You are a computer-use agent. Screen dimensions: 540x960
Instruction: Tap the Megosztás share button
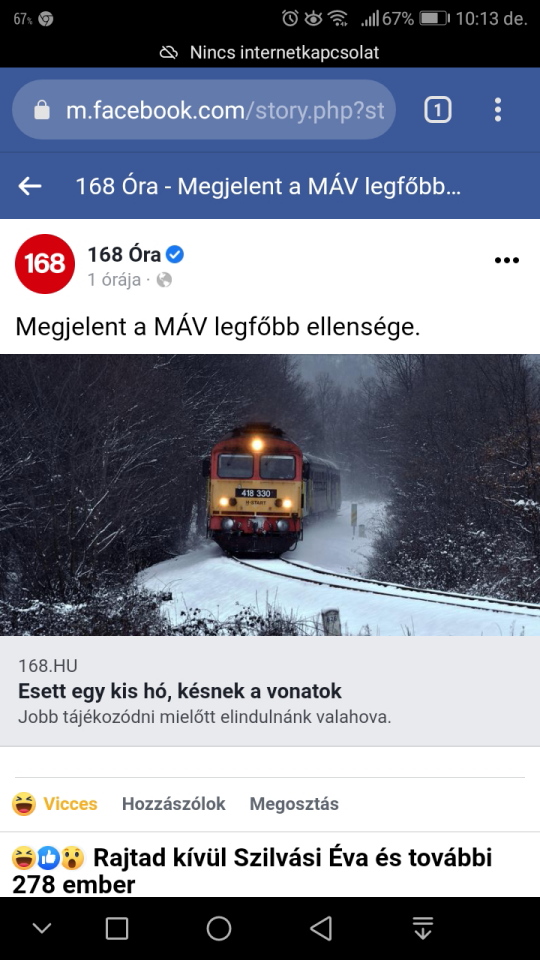click(294, 804)
